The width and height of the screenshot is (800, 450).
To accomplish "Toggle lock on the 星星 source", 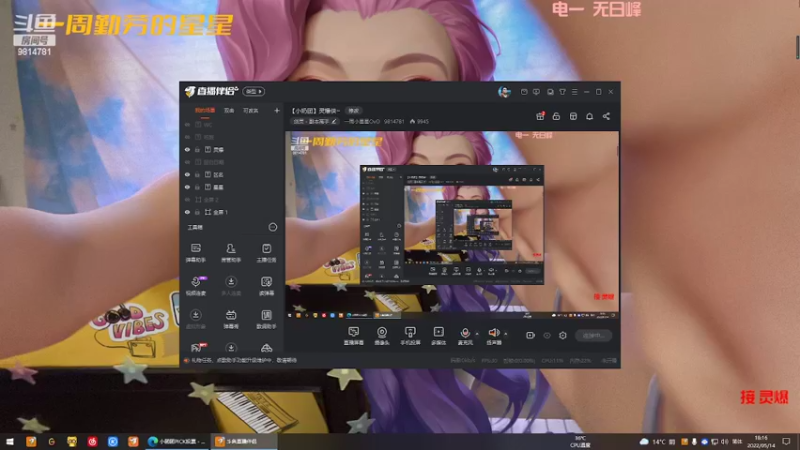I will (197, 187).
